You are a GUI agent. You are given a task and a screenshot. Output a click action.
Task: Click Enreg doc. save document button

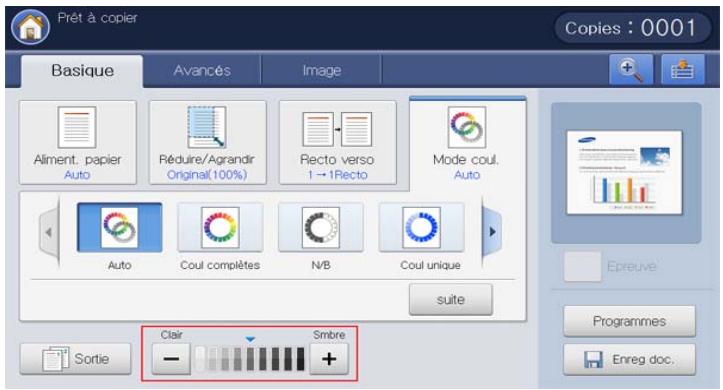629,359
